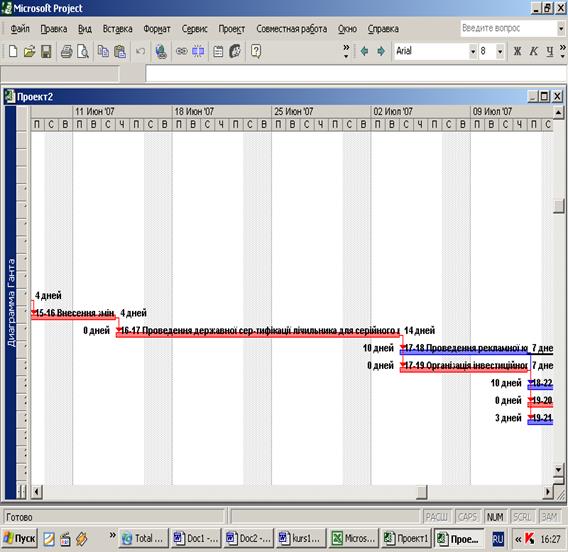The height and width of the screenshot is (552, 568).
Task: Click the Paste clipboard icon
Action: tap(120, 51)
